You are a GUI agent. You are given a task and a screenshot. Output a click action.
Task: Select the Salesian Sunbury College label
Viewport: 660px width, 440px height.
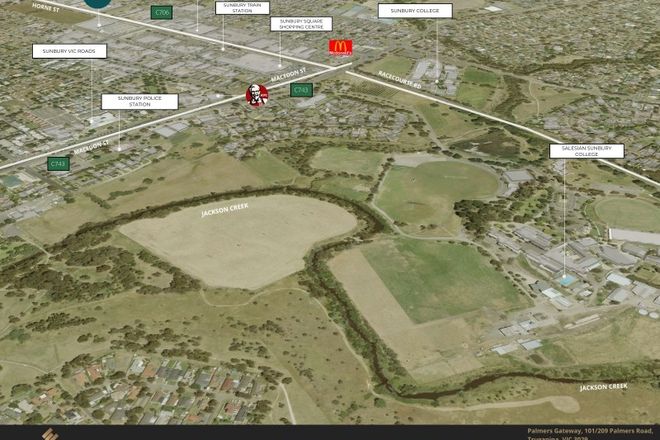coord(586,151)
